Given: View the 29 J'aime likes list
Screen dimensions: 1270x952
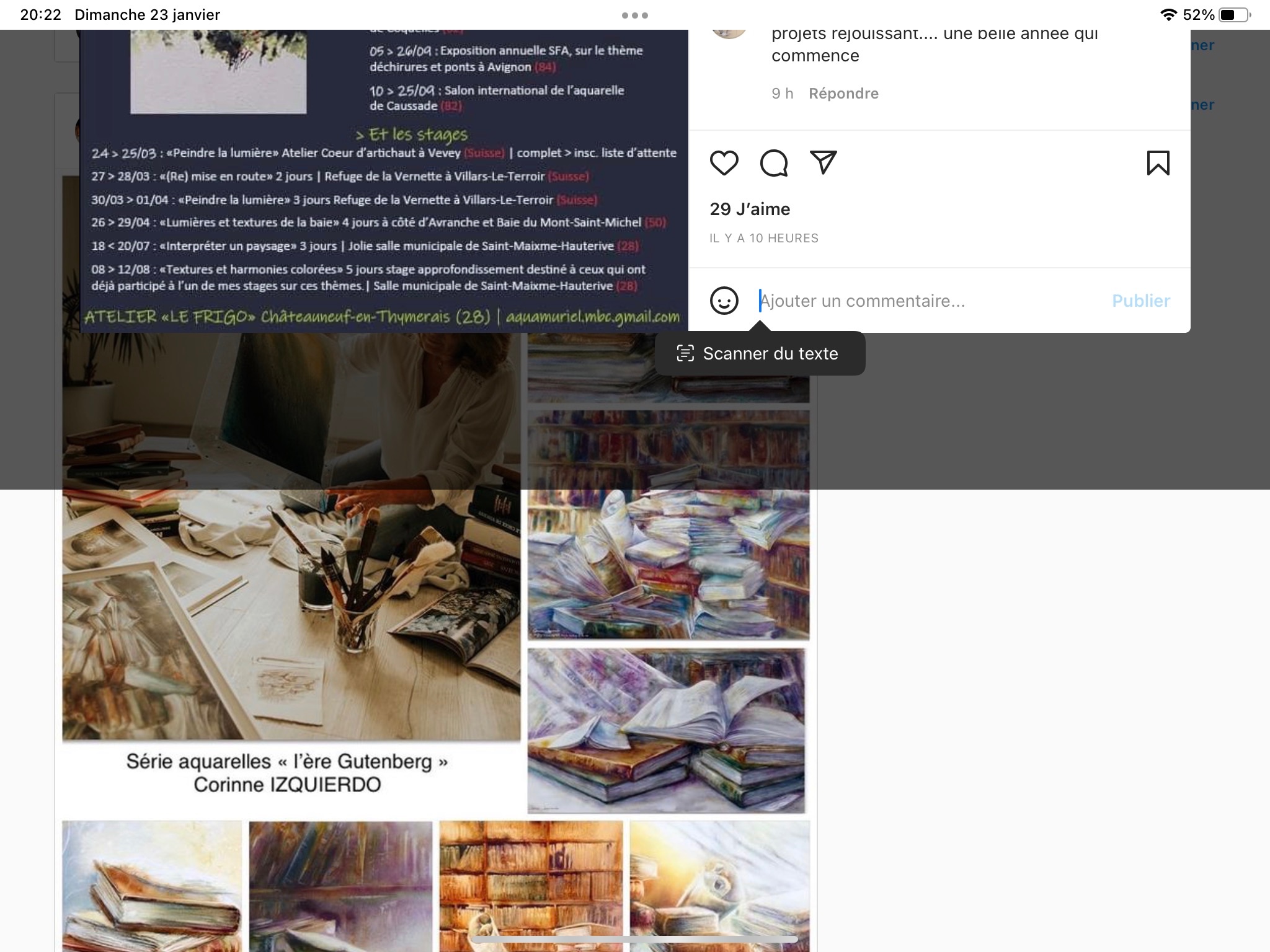Looking at the screenshot, I should 750,209.
